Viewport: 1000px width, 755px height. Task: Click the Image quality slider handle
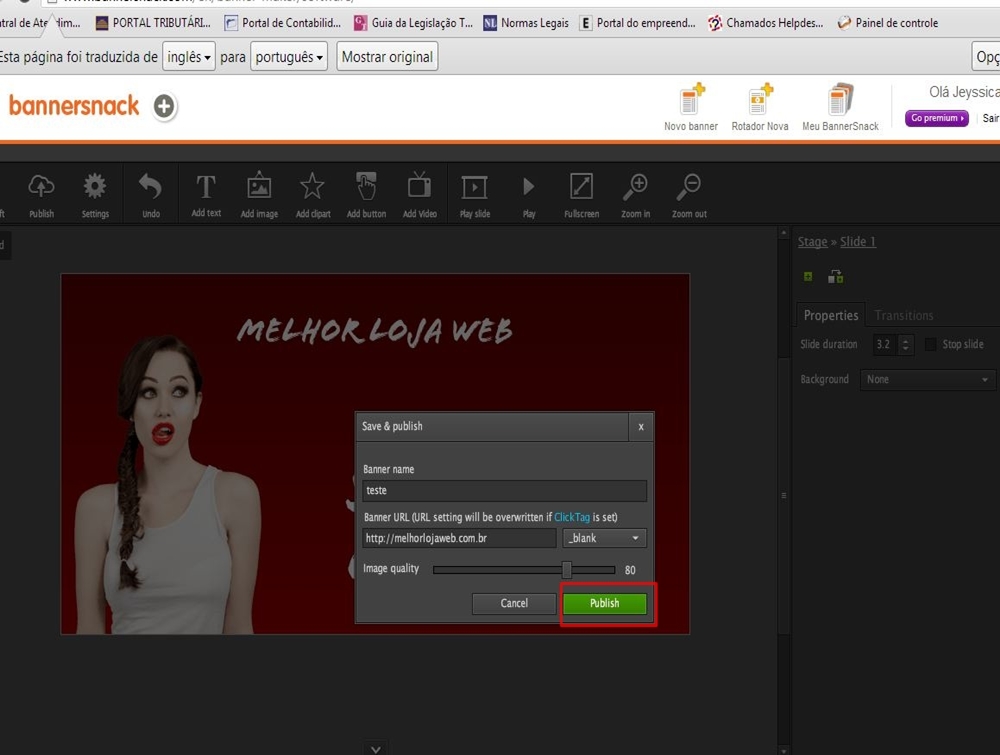(x=566, y=569)
